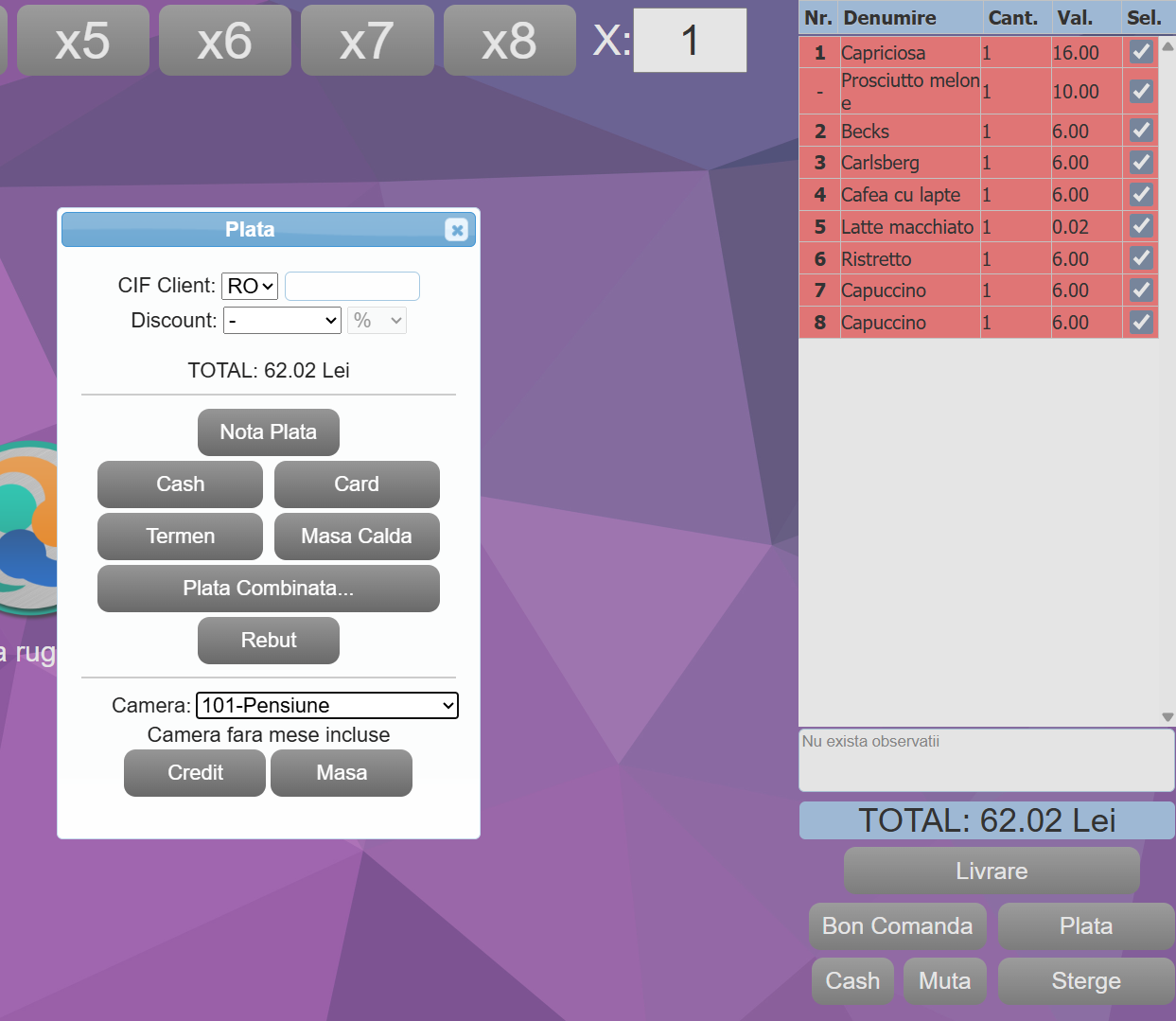Image resolution: width=1176 pixels, height=1021 pixels.
Task: Open Bon Comanda
Action: 897,925
